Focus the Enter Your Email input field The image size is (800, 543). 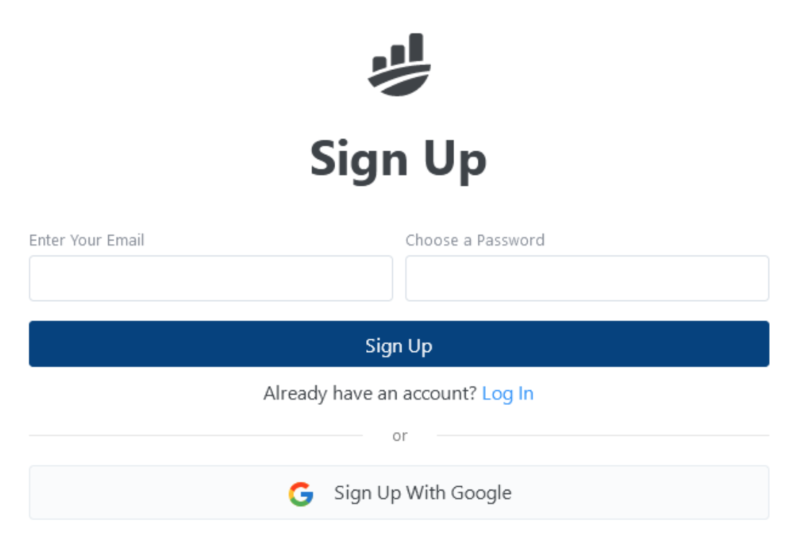coord(211,278)
